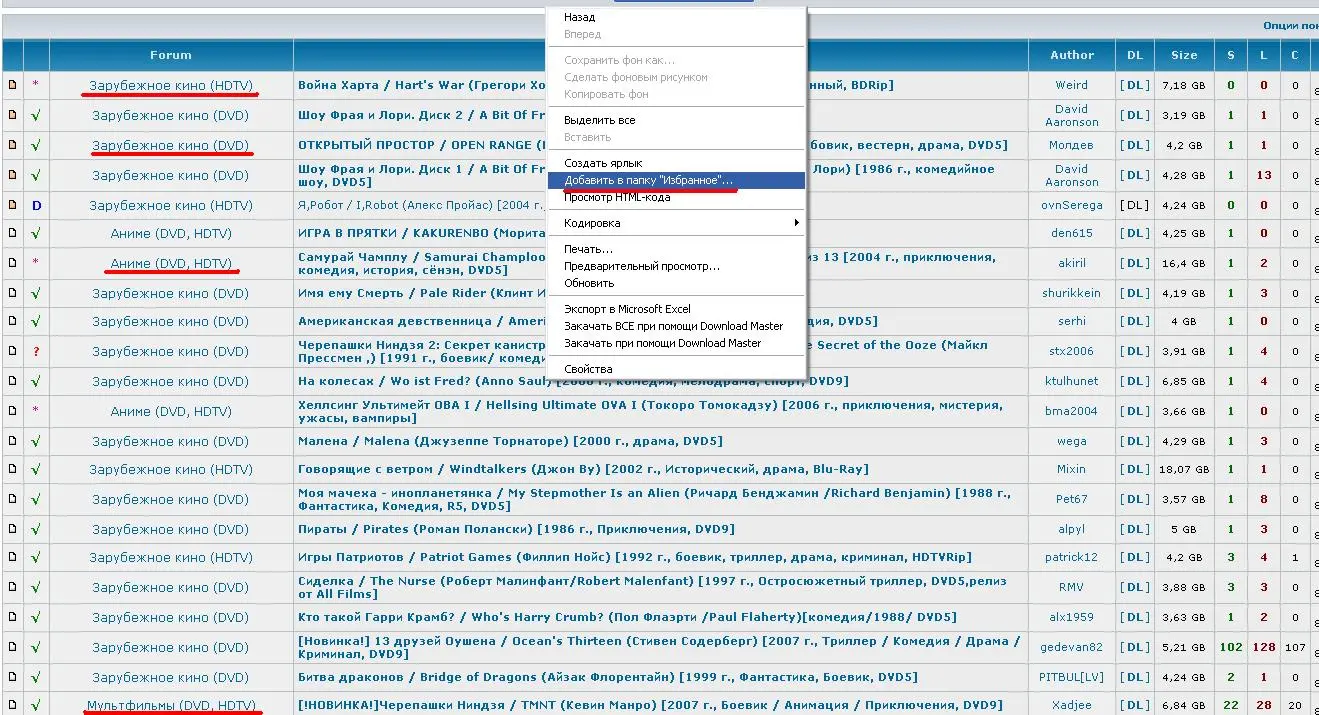
Task: Open Аниме (DVD, HDTV) forum in Самурай Чамплу row
Action: (171, 263)
